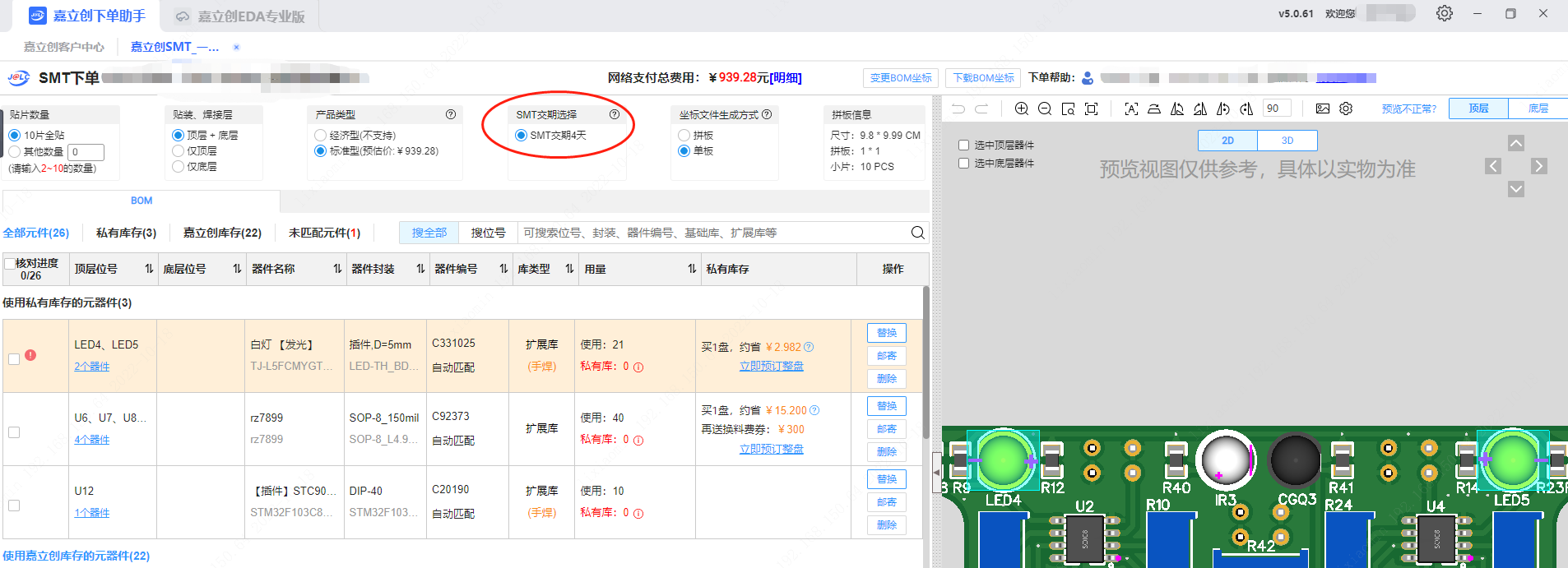Screen dimensions: 1568x568
Task: Click the zoom in magnifier icon
Action: click(x=1021, y=109)
